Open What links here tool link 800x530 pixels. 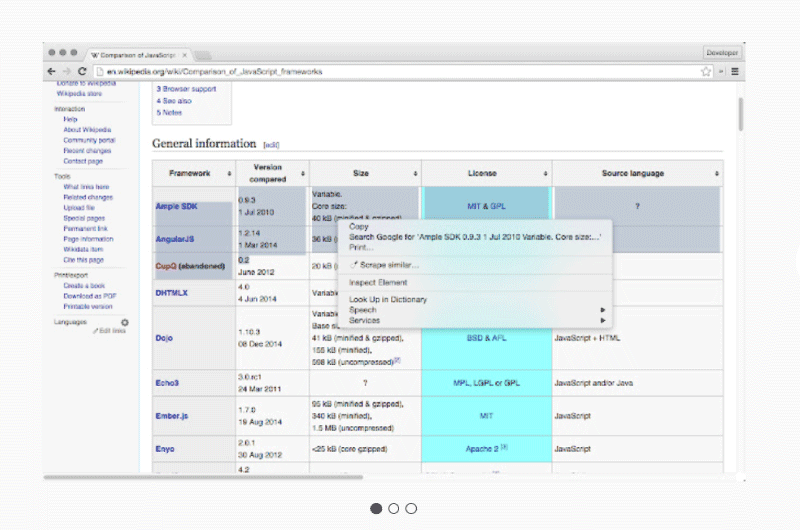point(86,187)
